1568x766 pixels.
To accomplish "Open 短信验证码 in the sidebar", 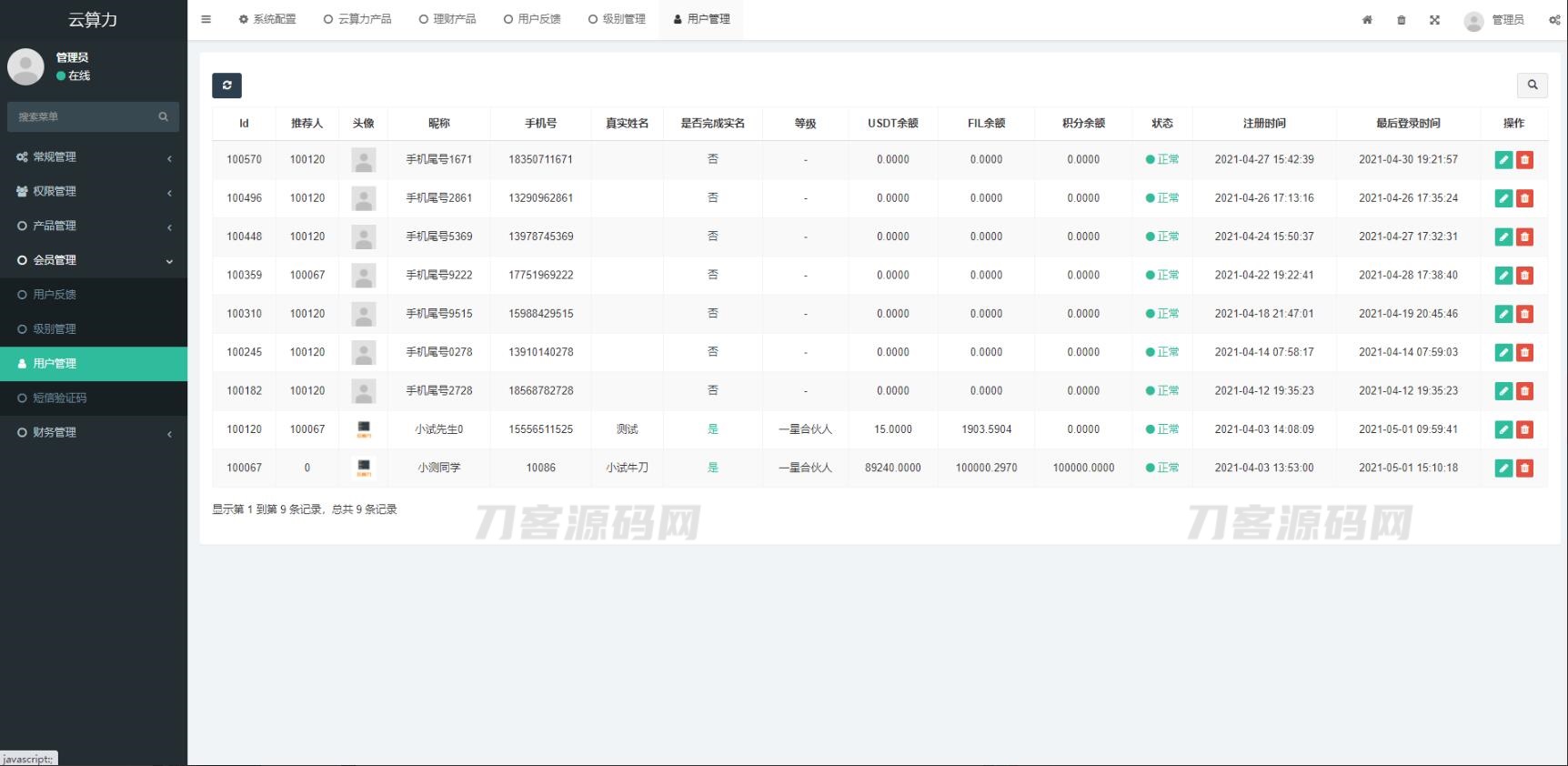I will (59, 398).
